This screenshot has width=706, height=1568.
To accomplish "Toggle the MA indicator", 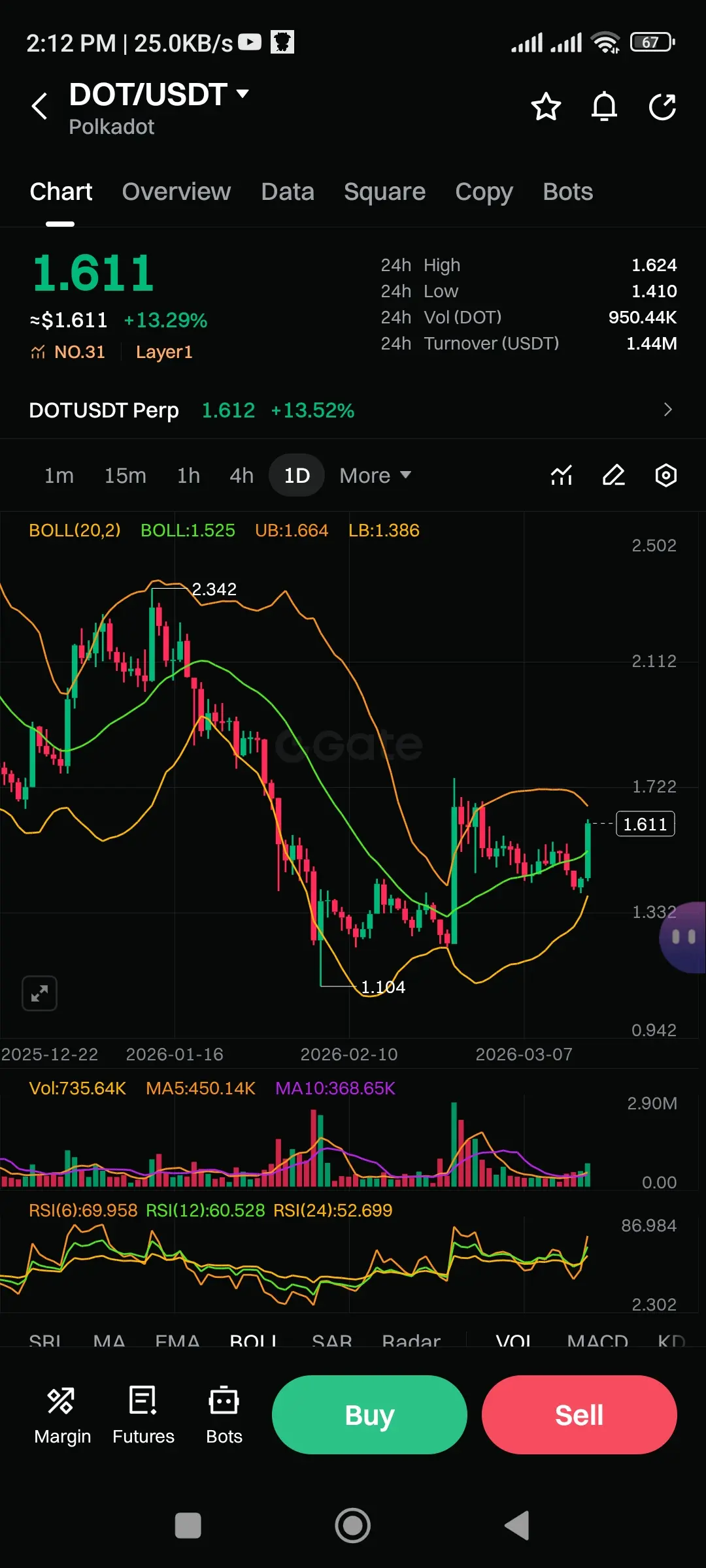I will 109,1342.
